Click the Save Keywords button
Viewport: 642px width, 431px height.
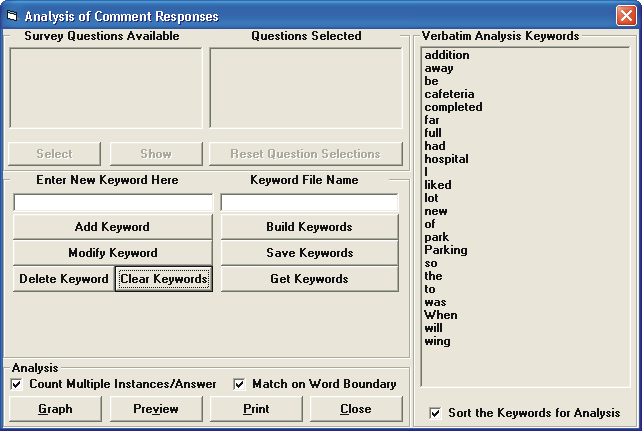point(310,253)
